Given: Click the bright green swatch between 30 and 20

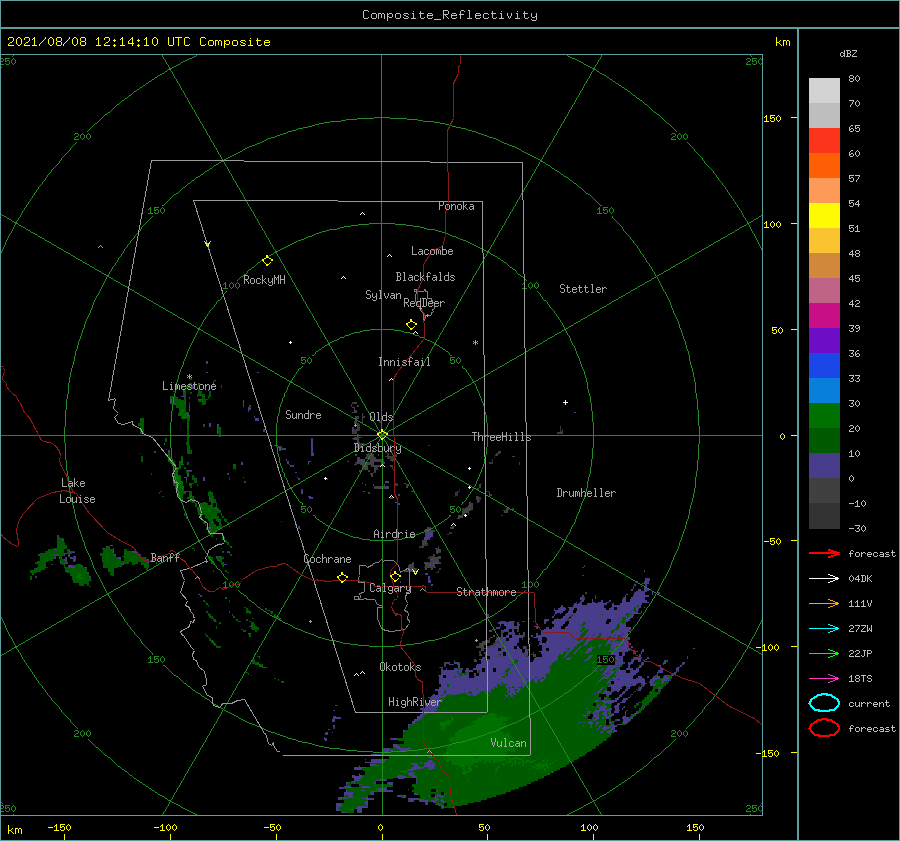Looking at the screenshot, I should (x=824, y=415).
